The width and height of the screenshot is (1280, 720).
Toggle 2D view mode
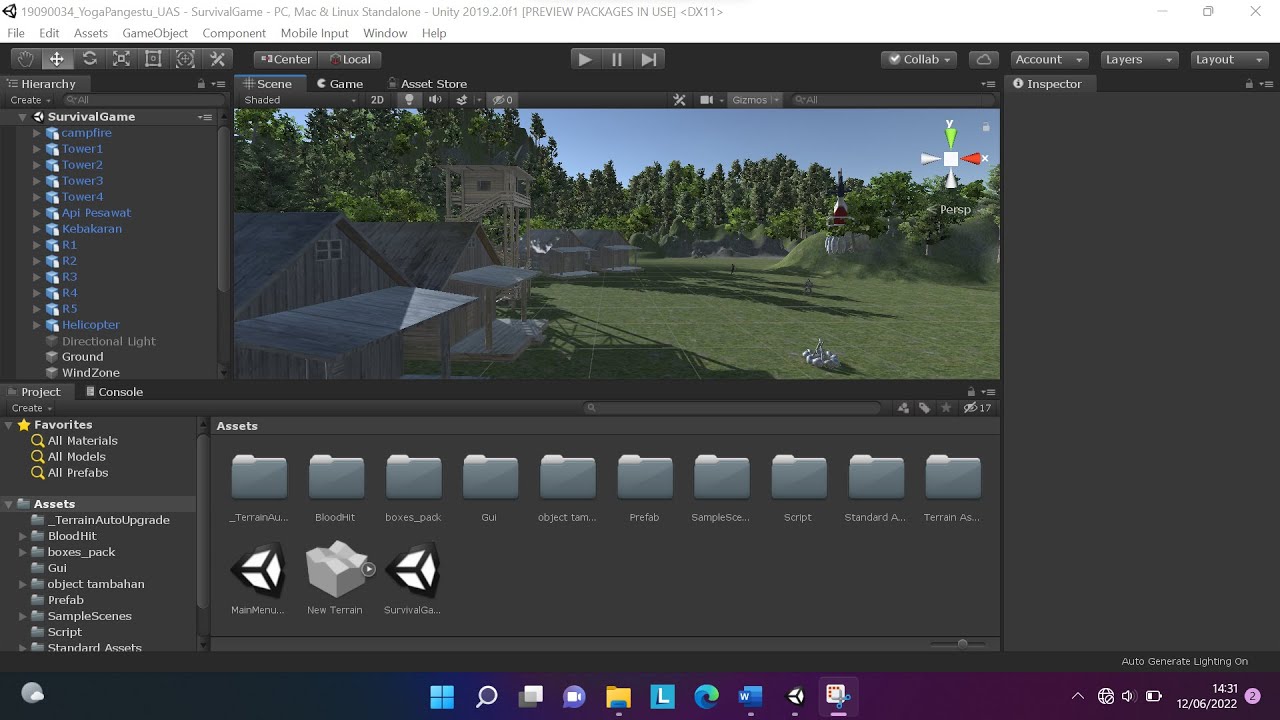click(x=377, y=100)
